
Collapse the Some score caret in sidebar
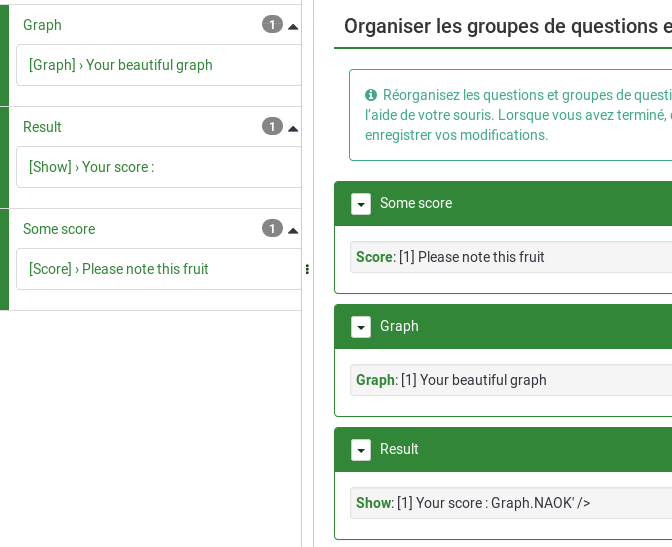(x=293, y=230)
